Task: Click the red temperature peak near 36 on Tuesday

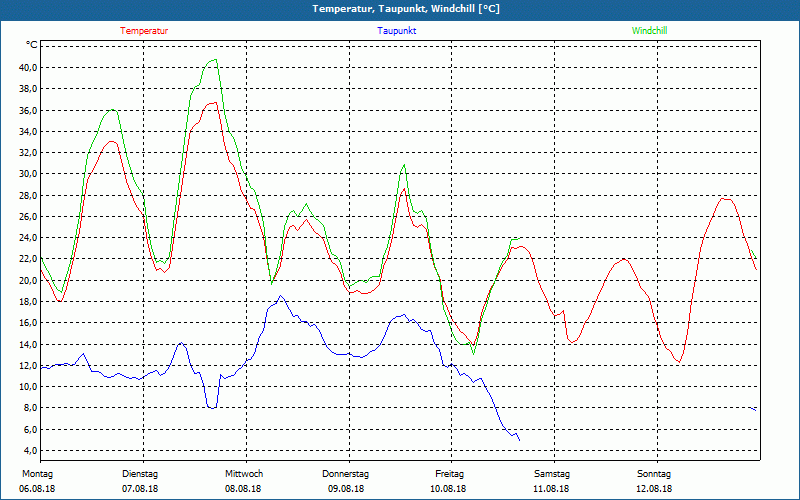Action: tap(214, 103)
